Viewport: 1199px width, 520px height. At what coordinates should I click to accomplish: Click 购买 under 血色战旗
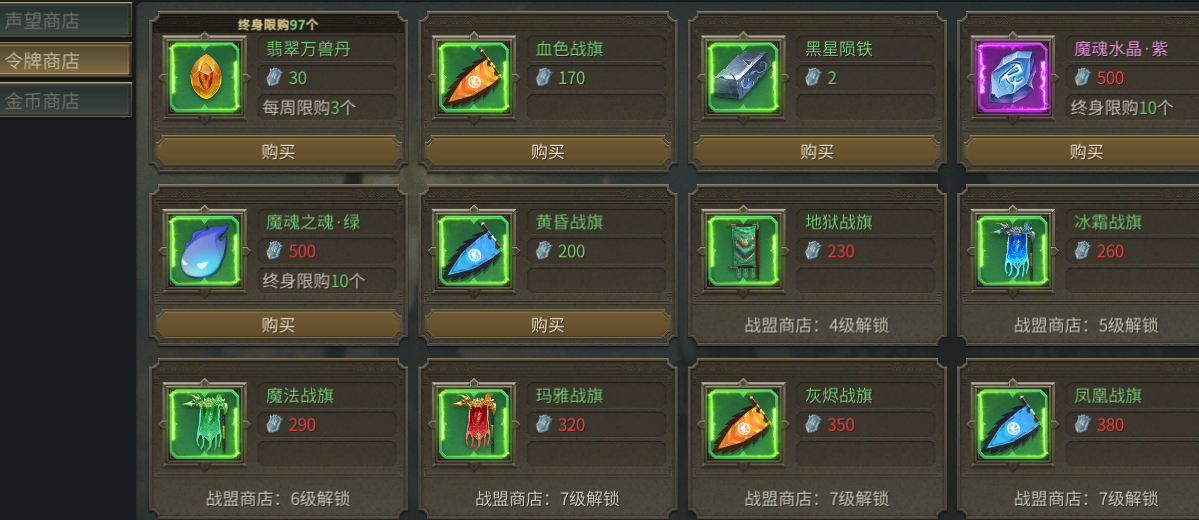[x=548, y=151]
